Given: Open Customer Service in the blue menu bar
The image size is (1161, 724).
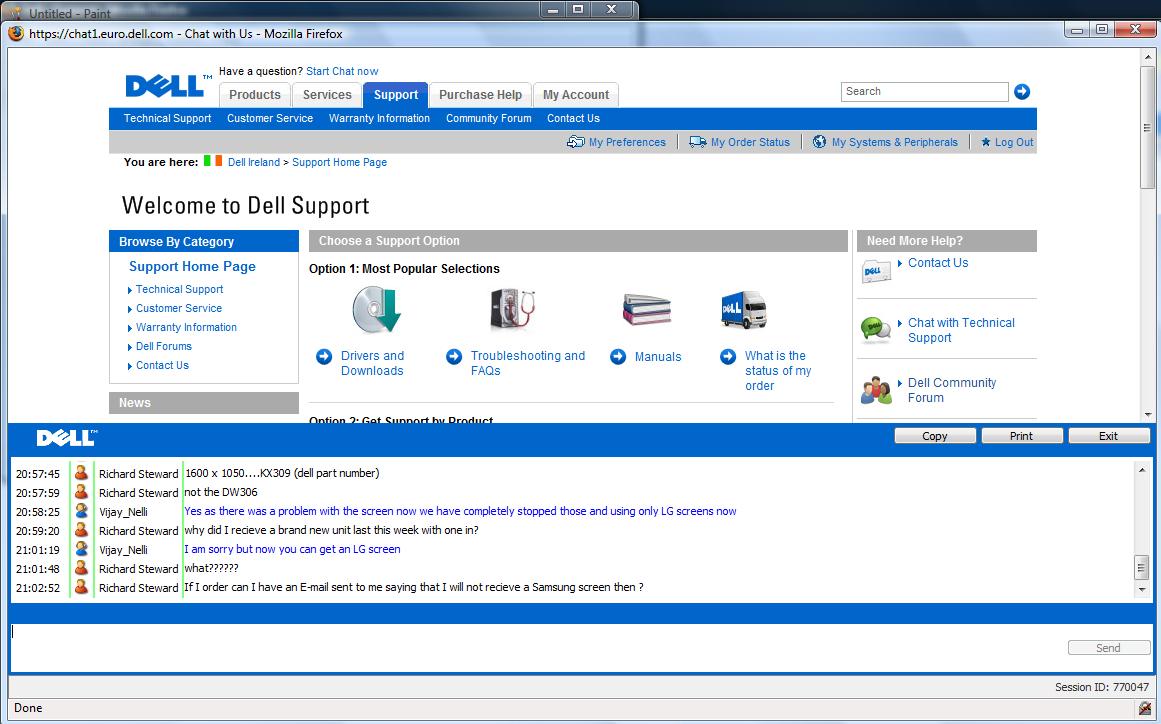Looking at the screenshot, I should point(270,118).
